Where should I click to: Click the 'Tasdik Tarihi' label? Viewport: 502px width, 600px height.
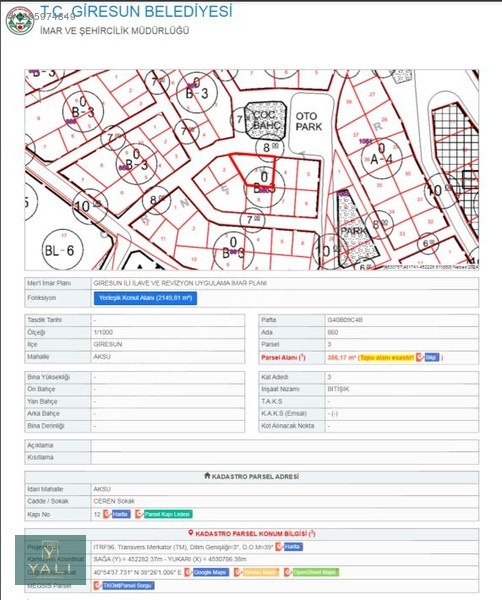[44, 320]
